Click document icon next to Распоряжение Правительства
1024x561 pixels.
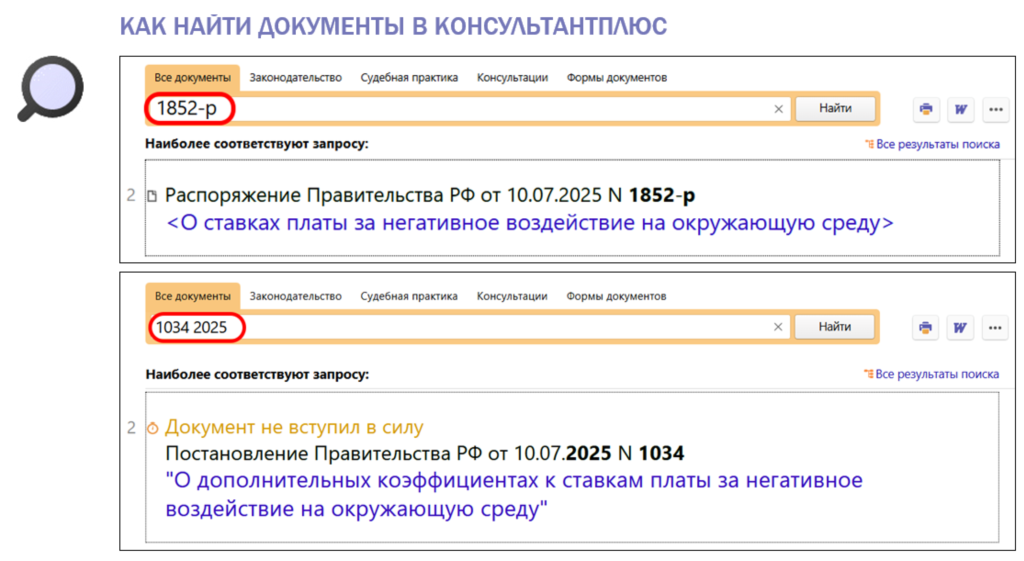(x=152, y=196)
